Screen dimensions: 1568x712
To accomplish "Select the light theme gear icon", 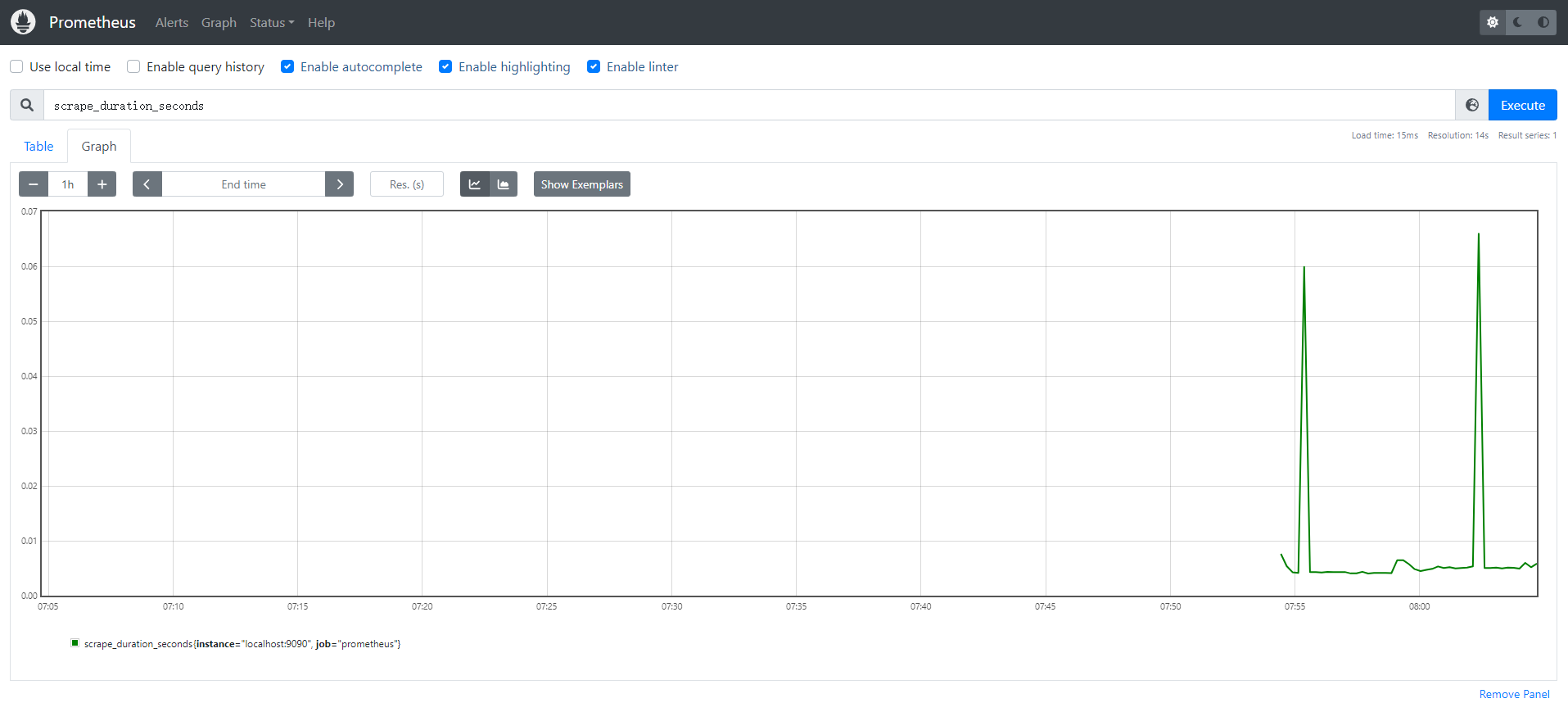I will click(1493, 22).
